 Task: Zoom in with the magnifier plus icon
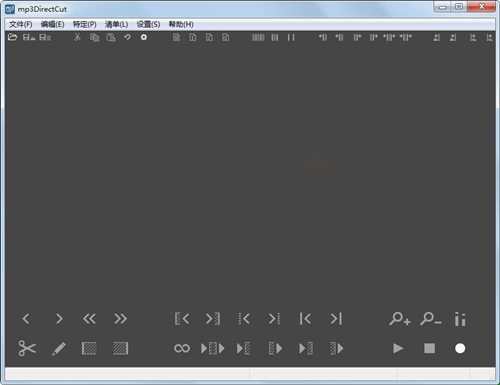pos(400,319)
